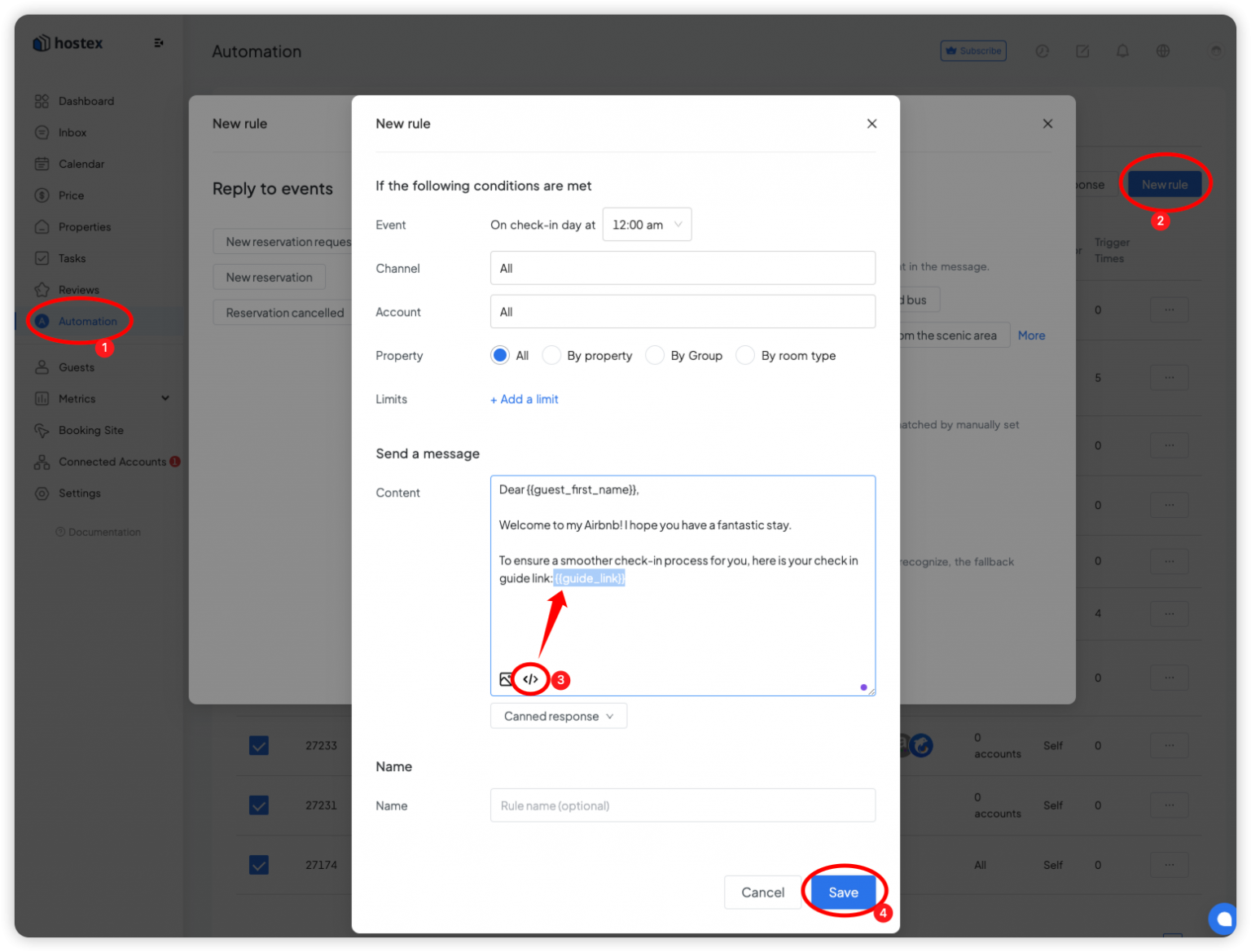Open the Channel dropdown showing All
Screen dimensions: 1251x952
(x=683, y=268)
